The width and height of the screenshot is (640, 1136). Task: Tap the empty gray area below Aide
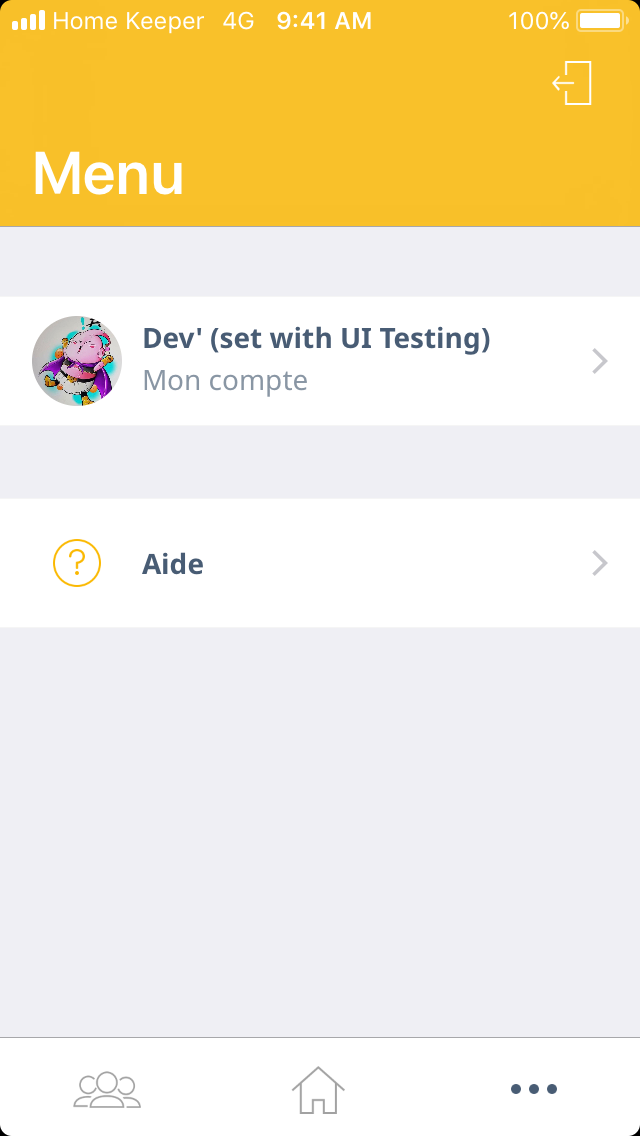pyautogui.click(x=320, y=830)
